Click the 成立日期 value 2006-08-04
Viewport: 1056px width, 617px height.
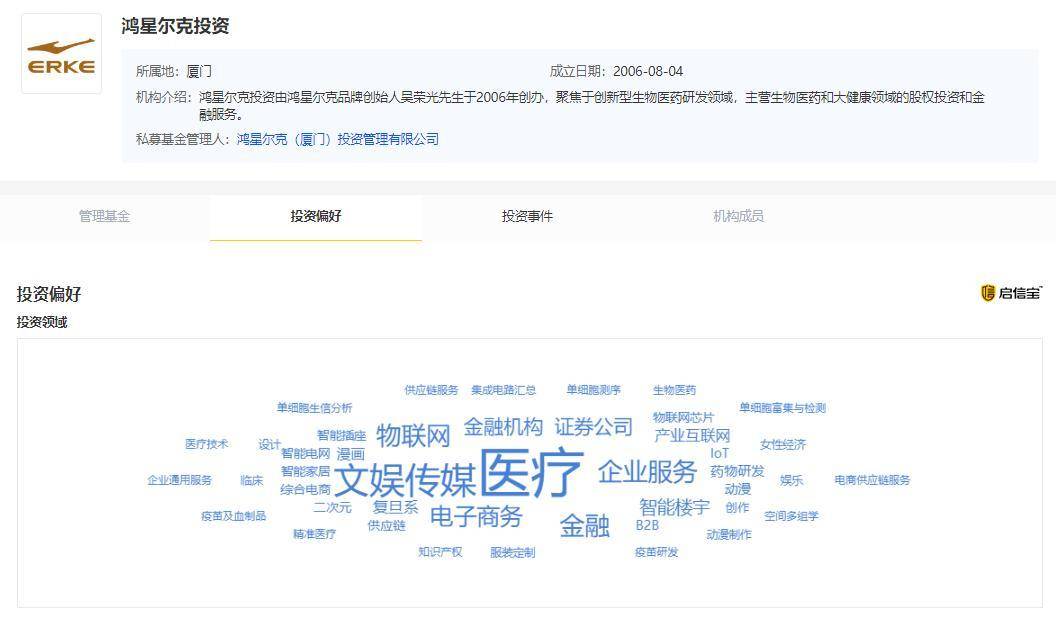(648, 71)
